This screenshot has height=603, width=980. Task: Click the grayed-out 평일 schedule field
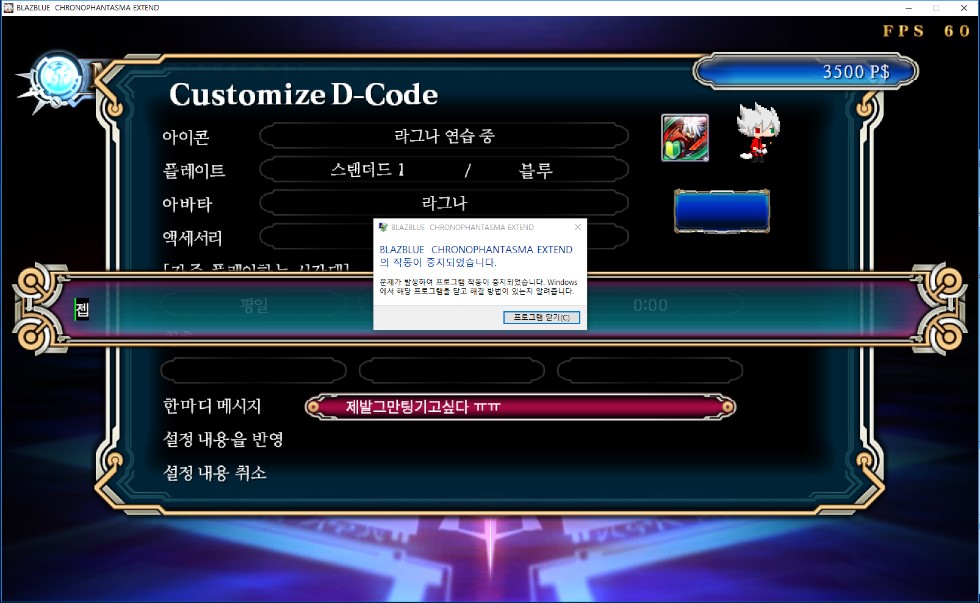tap(254, 307)
